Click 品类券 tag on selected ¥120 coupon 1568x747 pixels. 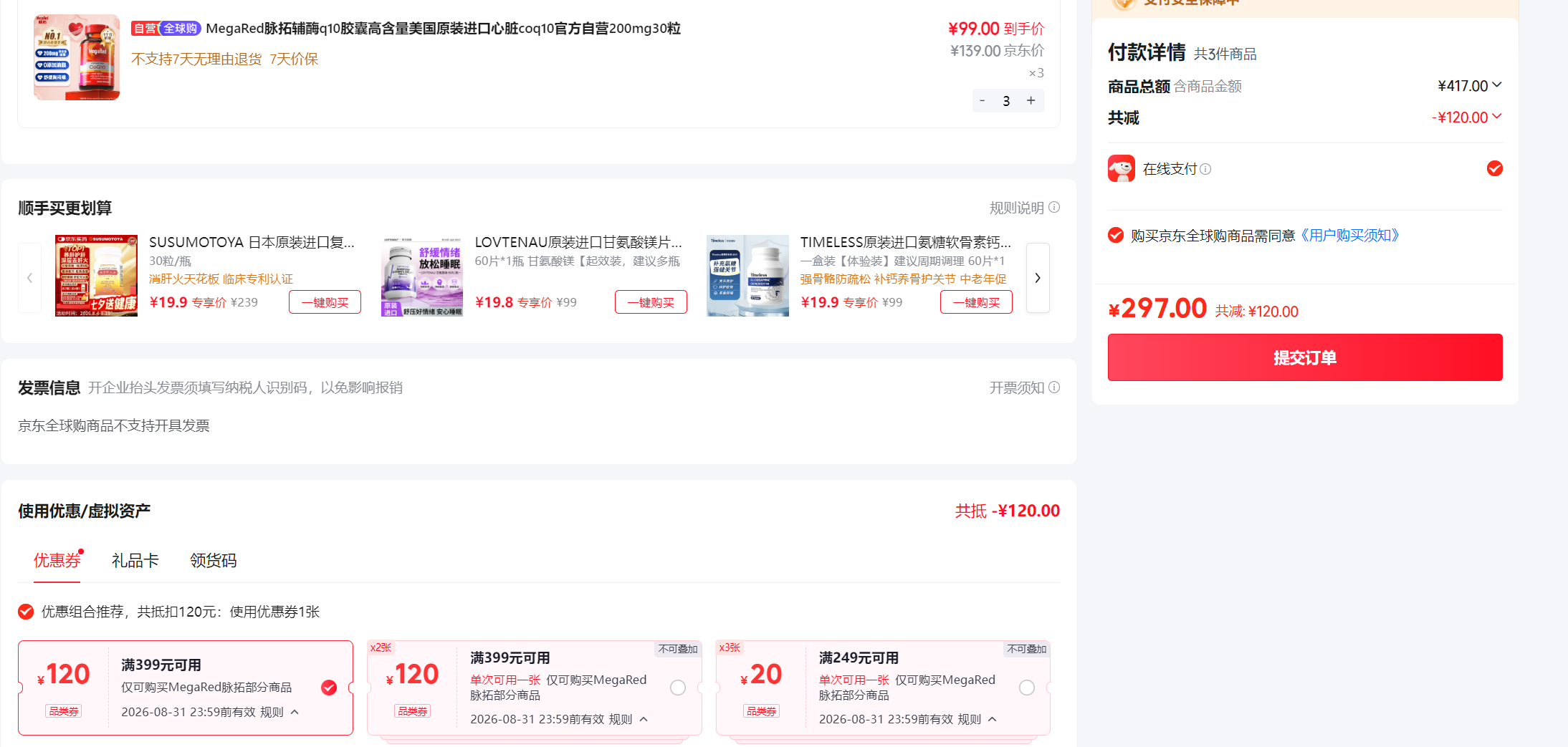coord(64,711)
